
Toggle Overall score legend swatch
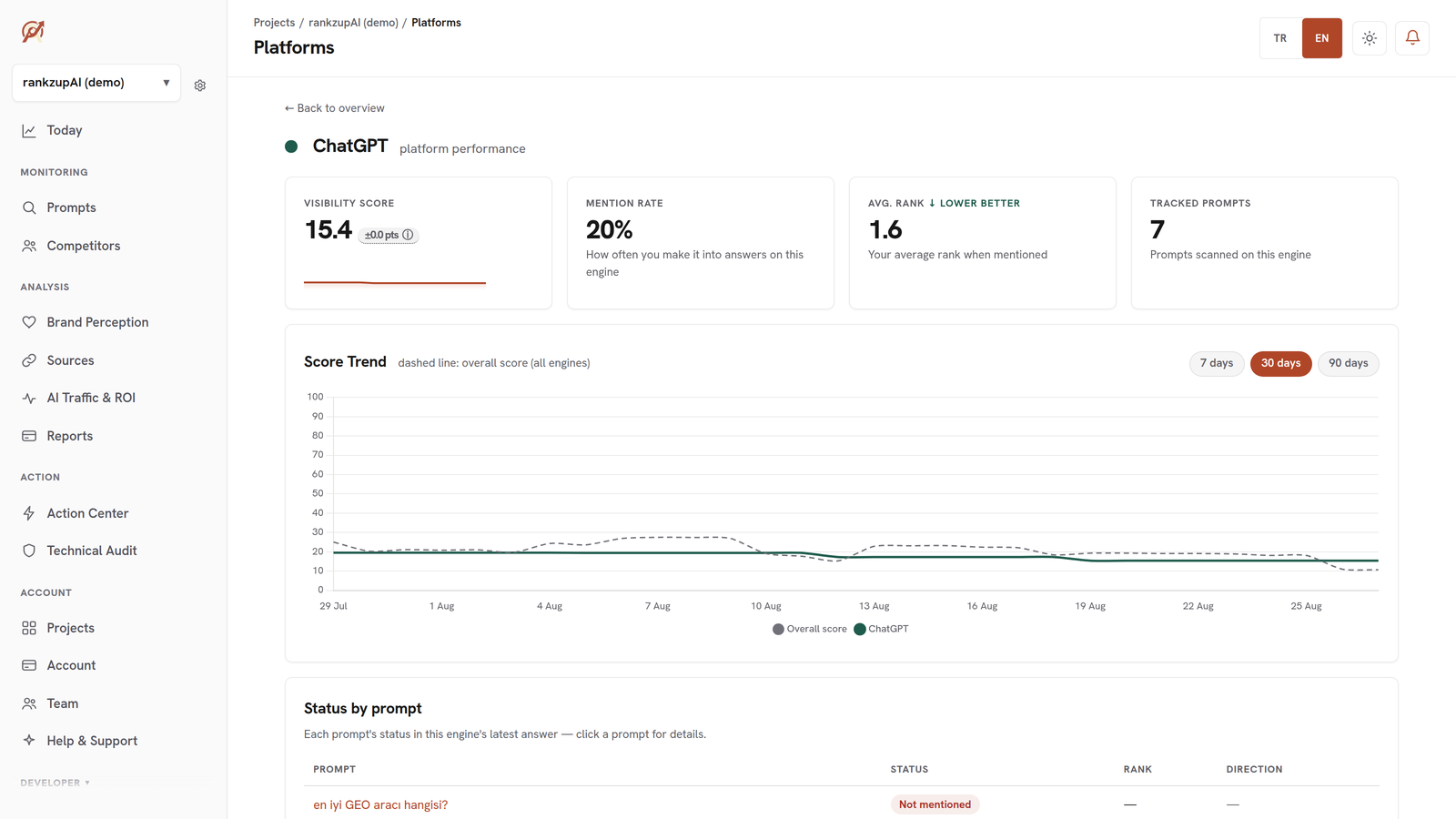tap(778, 629)
